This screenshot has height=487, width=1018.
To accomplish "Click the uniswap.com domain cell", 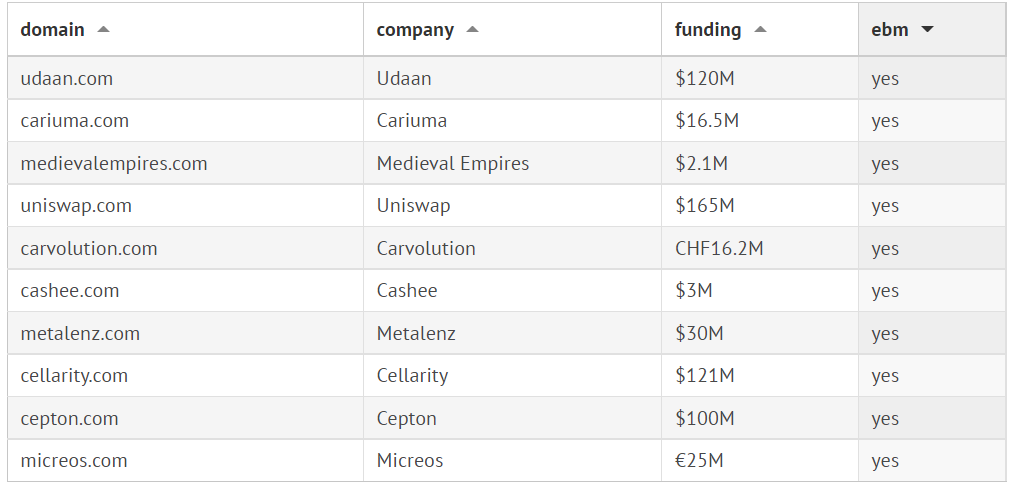I will [76, 206].
